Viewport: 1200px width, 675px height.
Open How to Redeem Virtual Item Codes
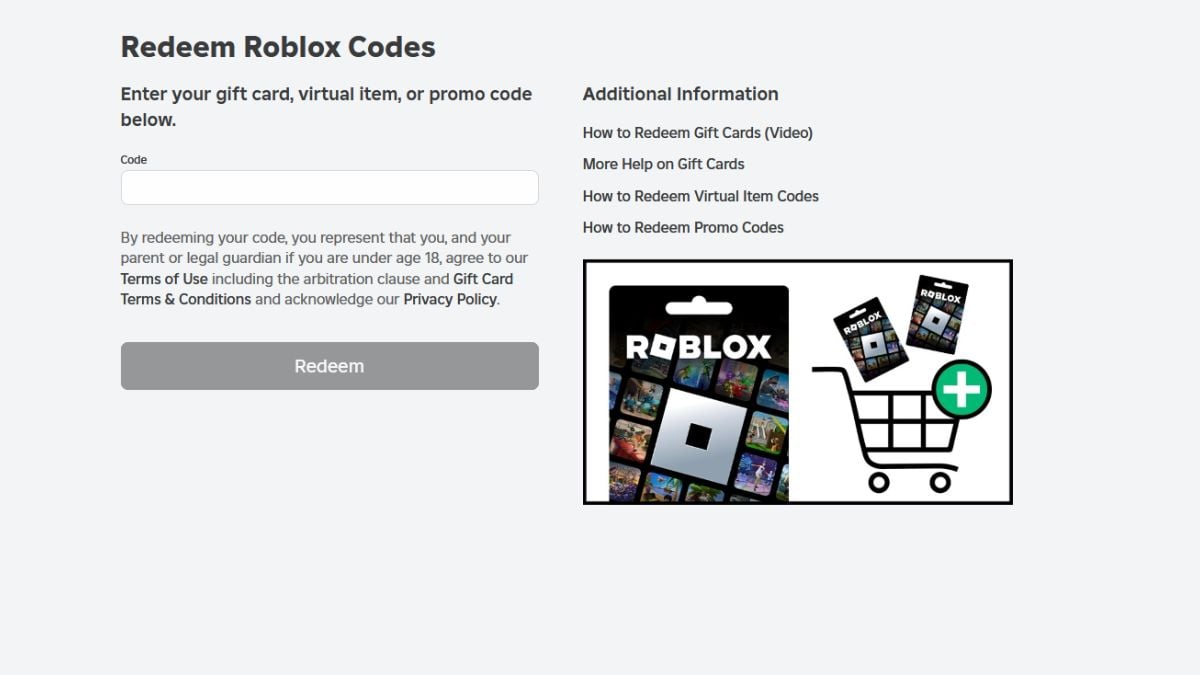pyautogui.click(x=700, y=196)
